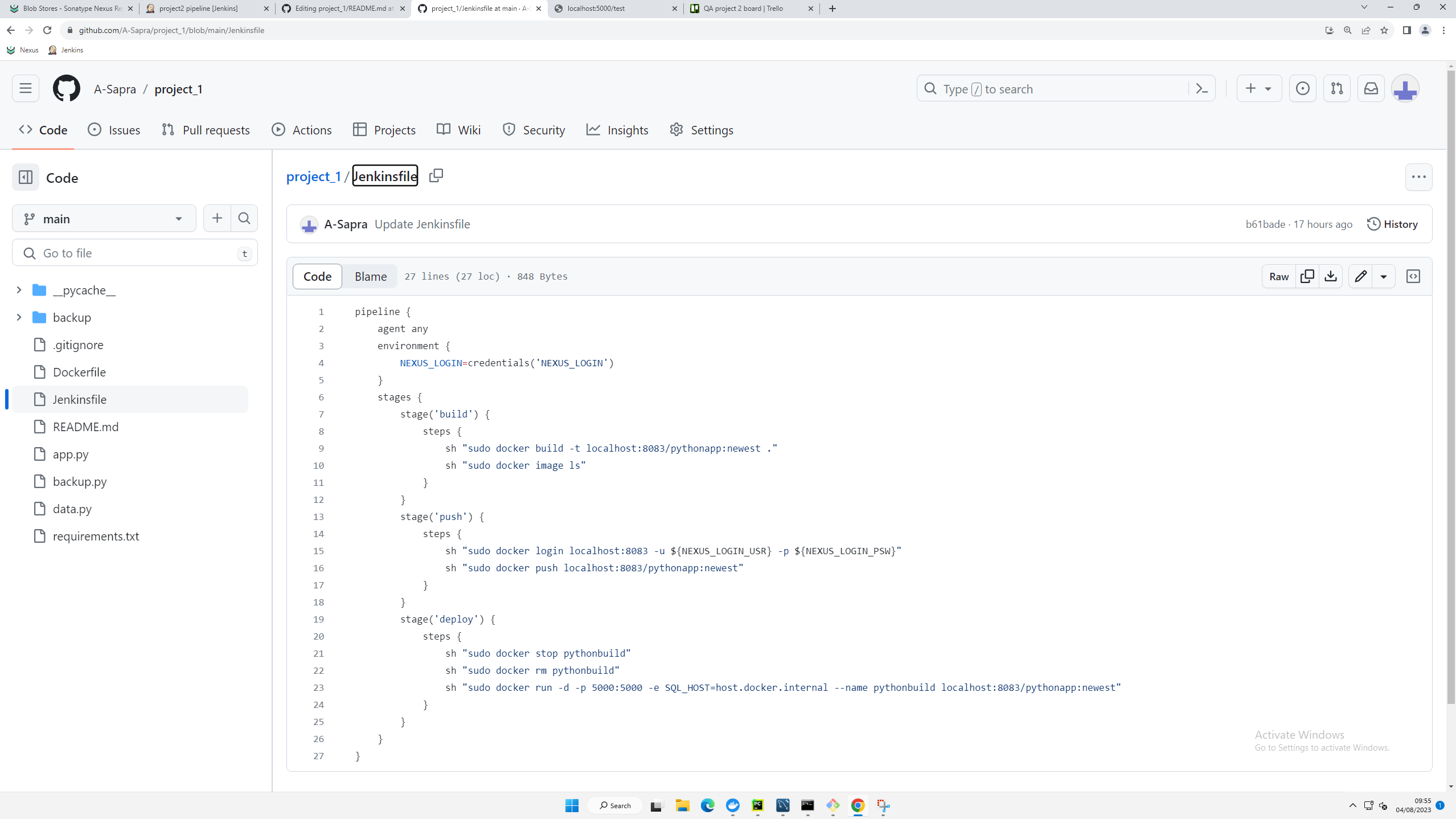The width and height of the screenshot is (1456, 819).
Task: Open sidebar file search magnifier icon
Action: (244, 218)
